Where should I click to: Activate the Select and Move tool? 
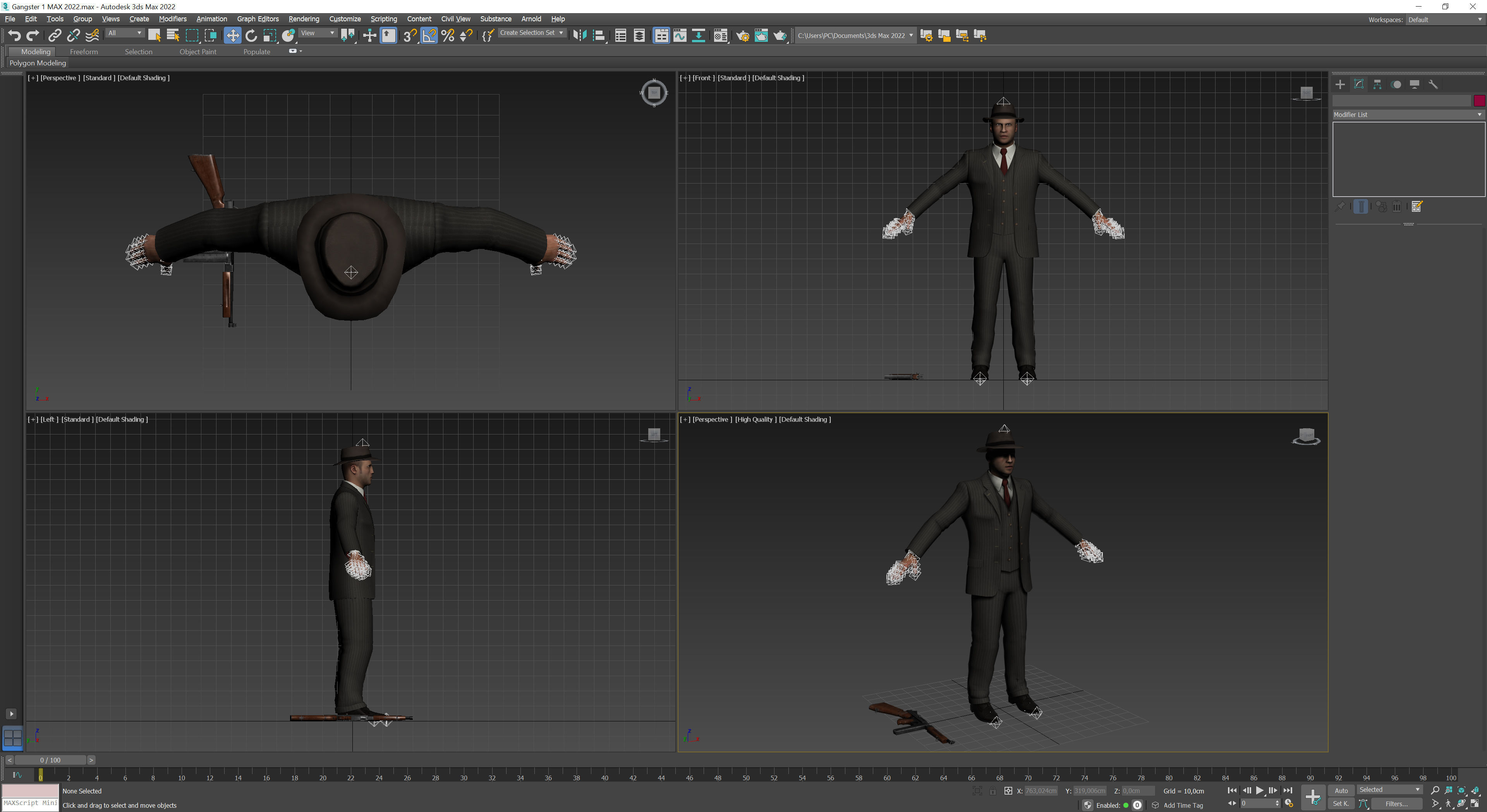pos(232,36)
